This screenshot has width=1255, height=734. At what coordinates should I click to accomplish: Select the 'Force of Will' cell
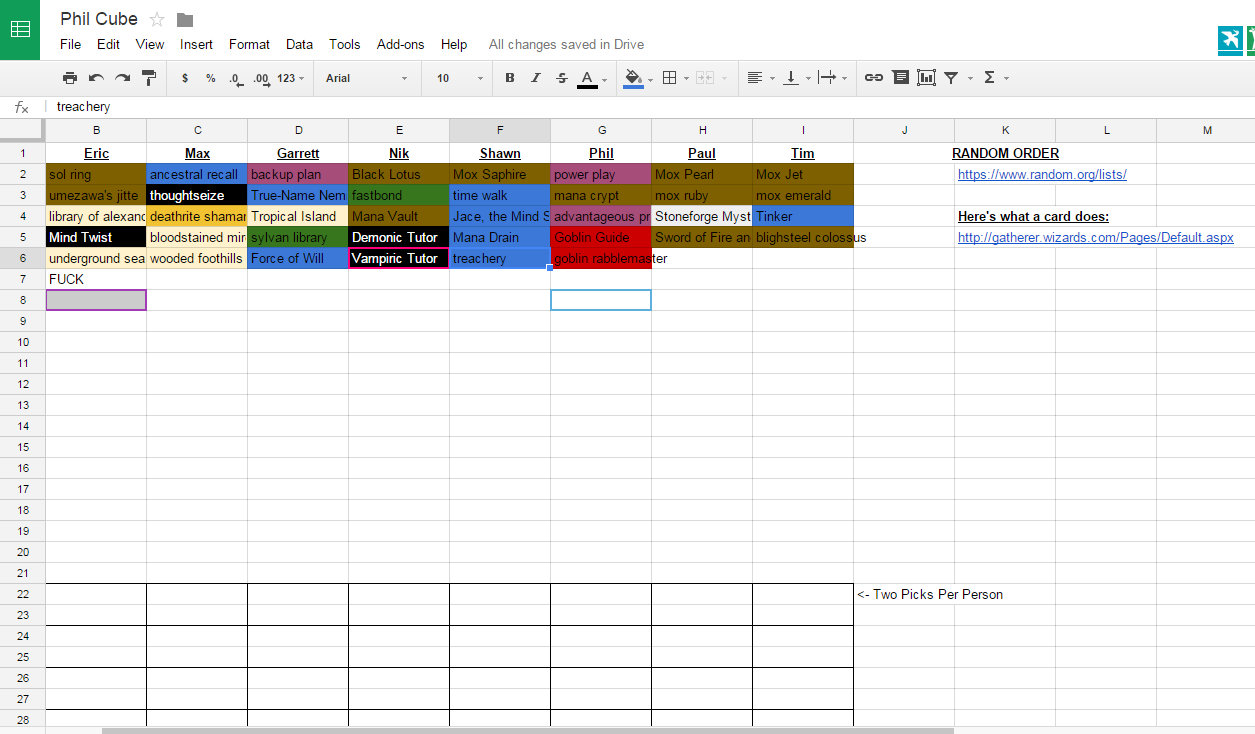coord(298,258)
